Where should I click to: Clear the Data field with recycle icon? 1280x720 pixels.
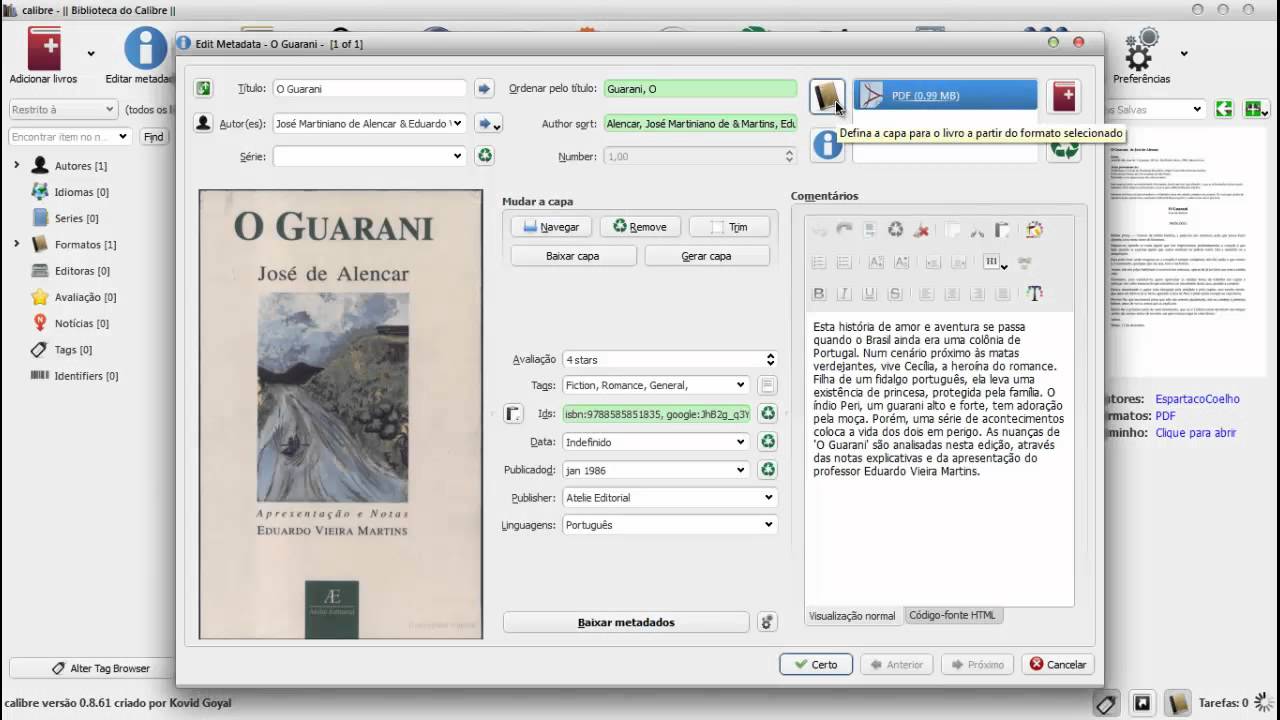(768, 441)
